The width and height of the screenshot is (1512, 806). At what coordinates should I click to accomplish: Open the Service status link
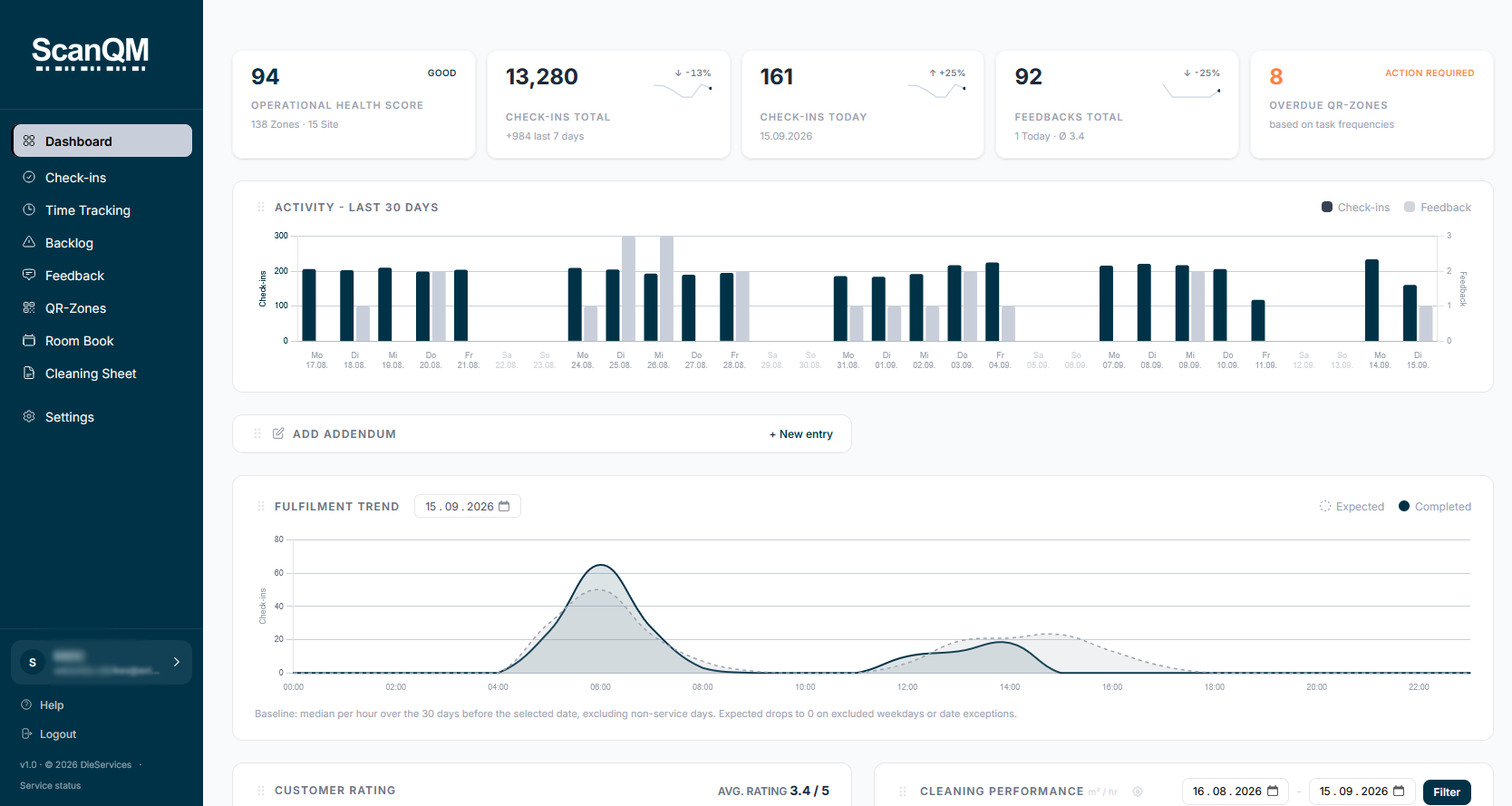[51, 785]
